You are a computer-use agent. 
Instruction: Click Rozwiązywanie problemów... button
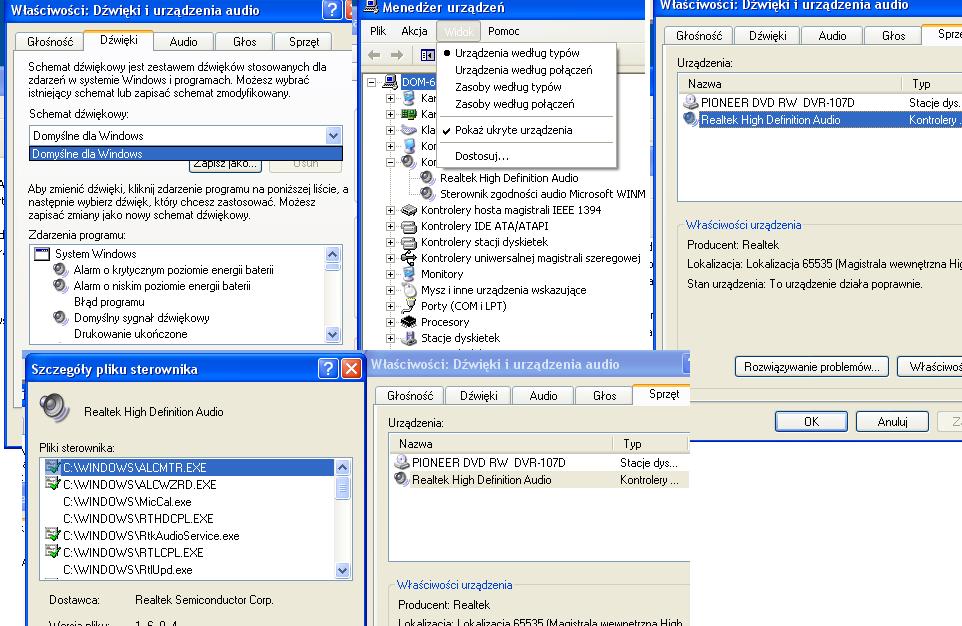click(x=812, y=366)
